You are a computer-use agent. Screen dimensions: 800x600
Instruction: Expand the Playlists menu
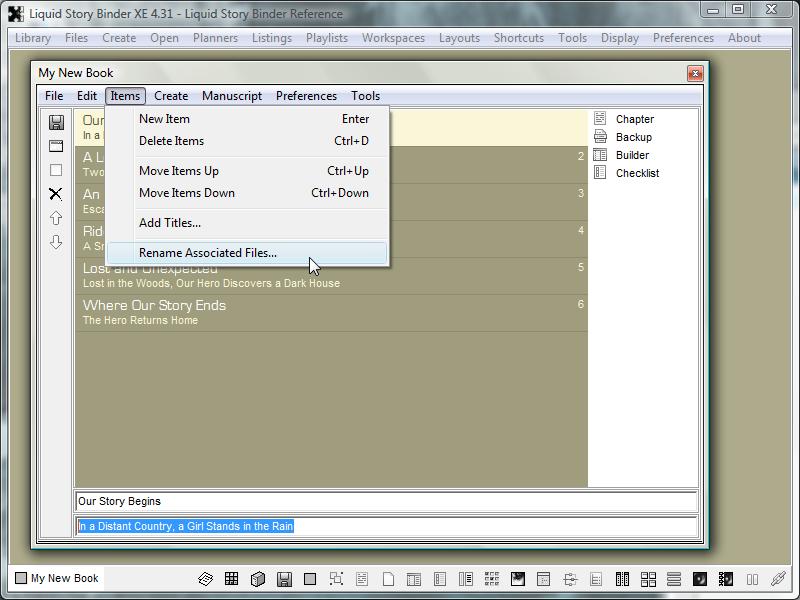click(x=327, y=38)
